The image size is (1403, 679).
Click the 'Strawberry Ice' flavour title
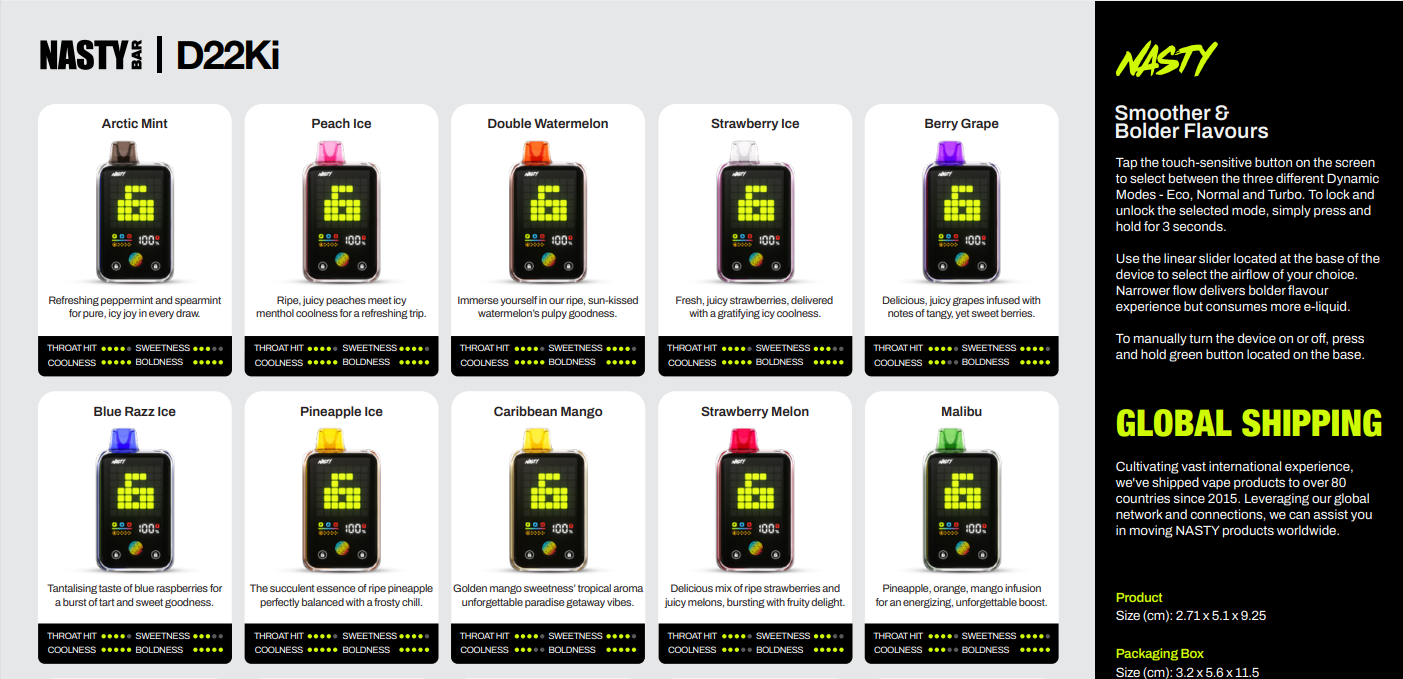[755, 124]
